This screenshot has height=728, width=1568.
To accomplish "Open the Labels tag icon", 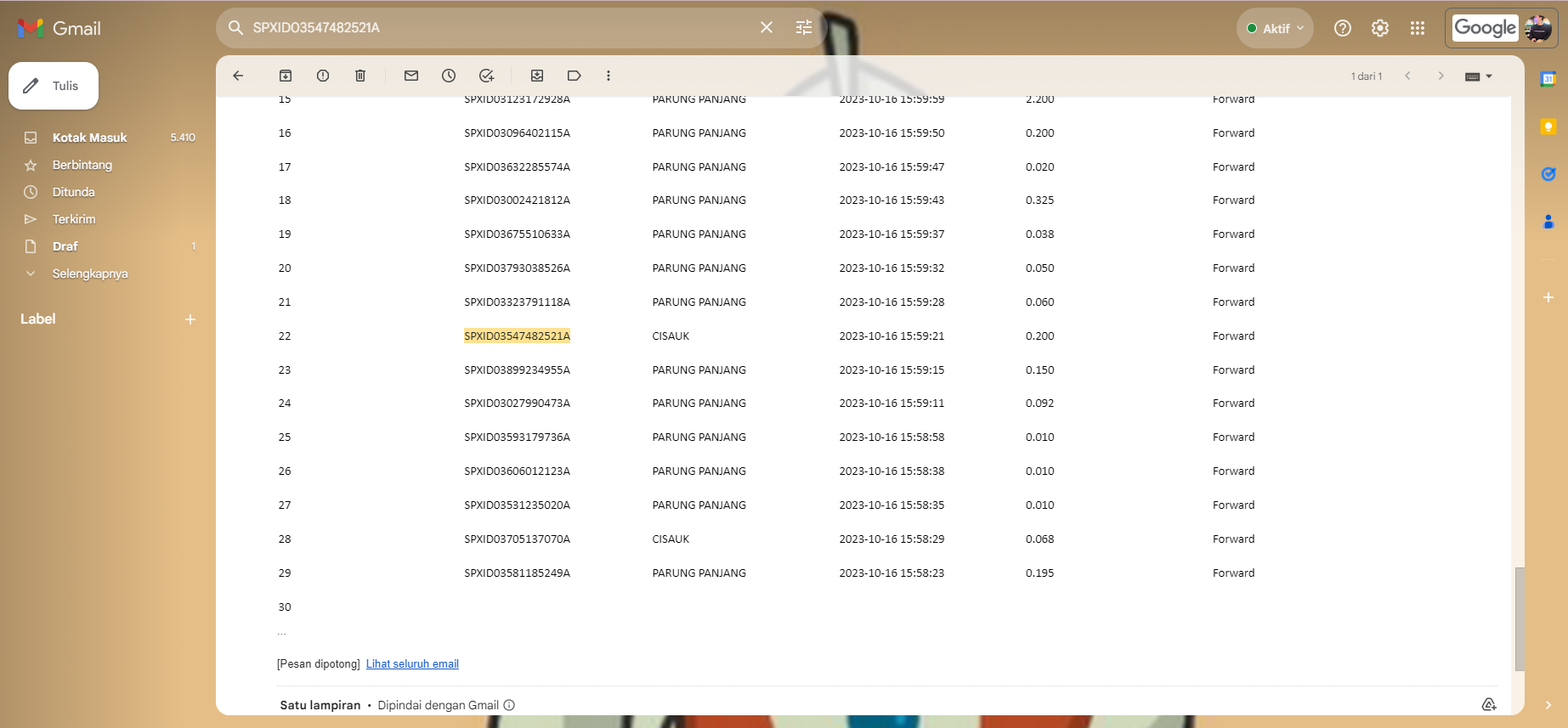I will pos(575,76).
